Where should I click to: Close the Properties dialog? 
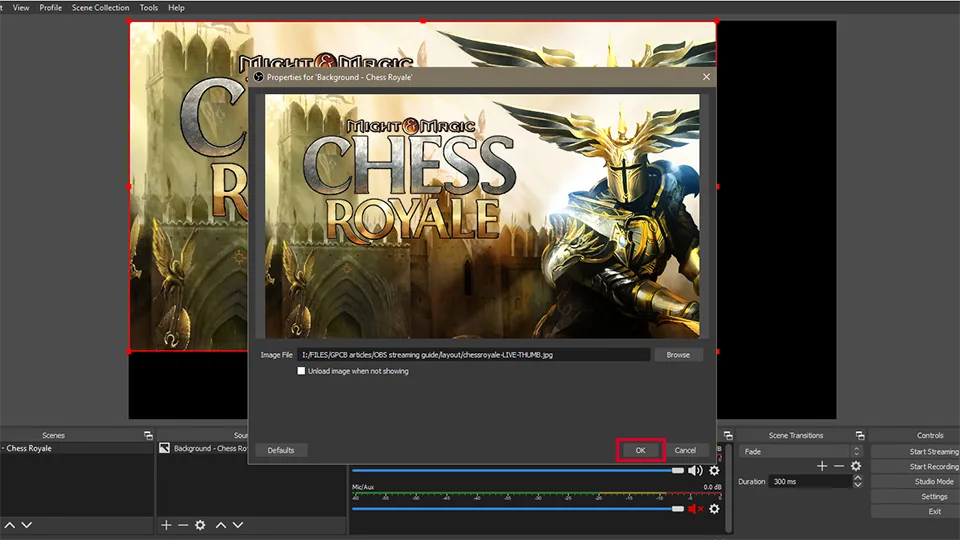click(707, 77)
